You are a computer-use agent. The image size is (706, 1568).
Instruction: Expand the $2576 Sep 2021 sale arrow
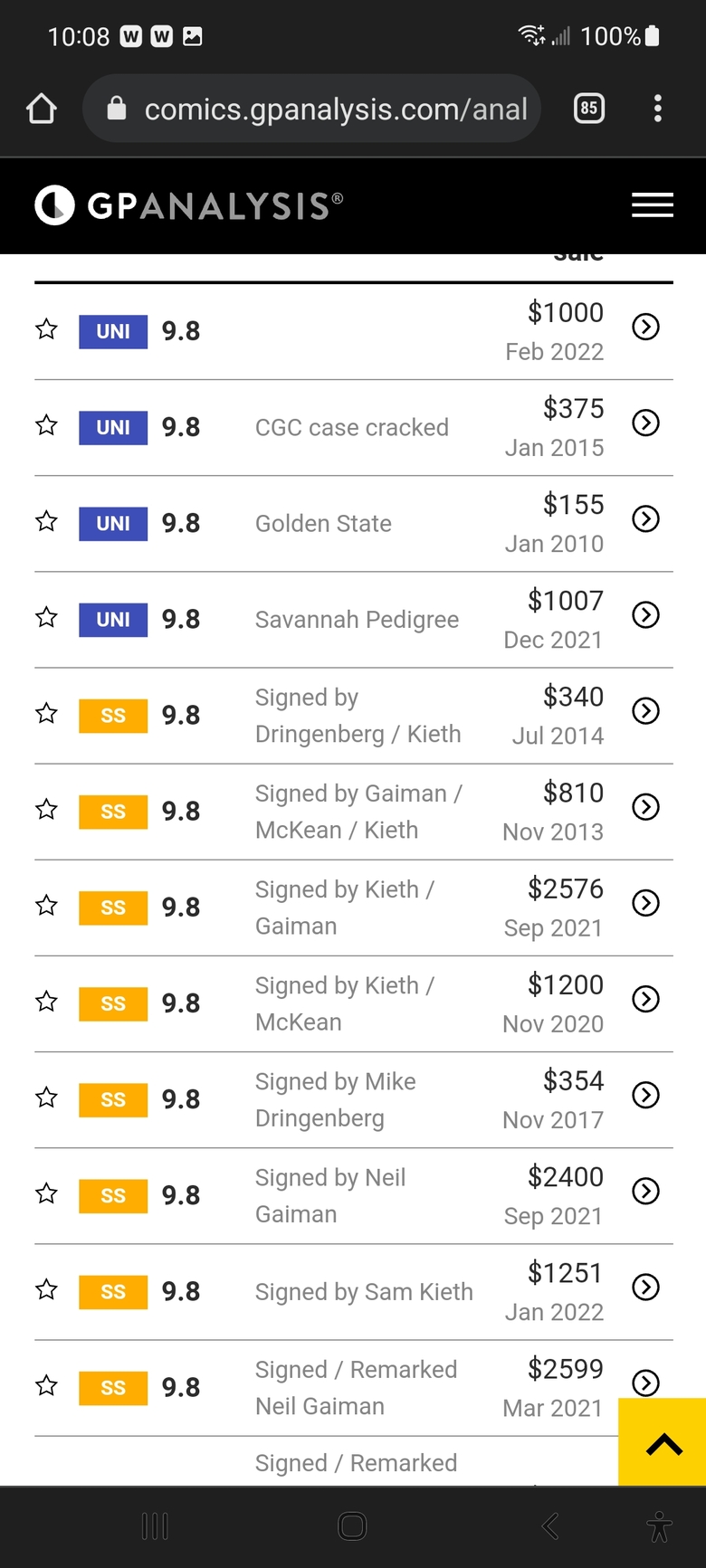[x=645, y=903]
